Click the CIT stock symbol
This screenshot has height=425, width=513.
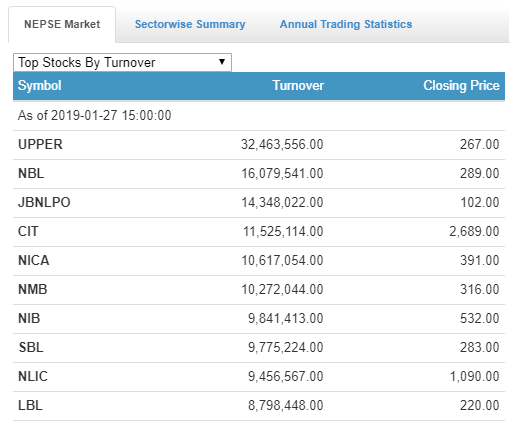pyautogui.click(x=28, y=231)
